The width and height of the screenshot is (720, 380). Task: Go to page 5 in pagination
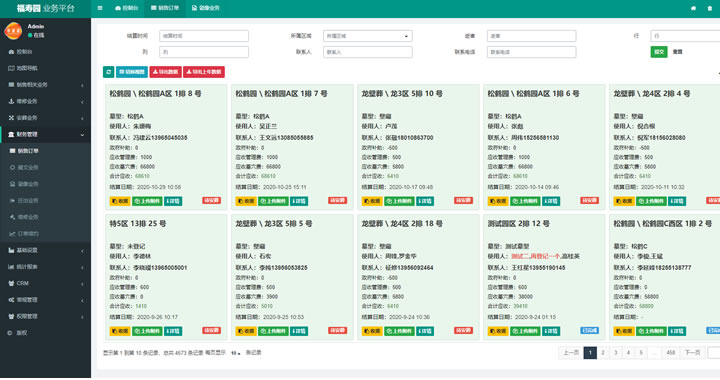point(641,352)
